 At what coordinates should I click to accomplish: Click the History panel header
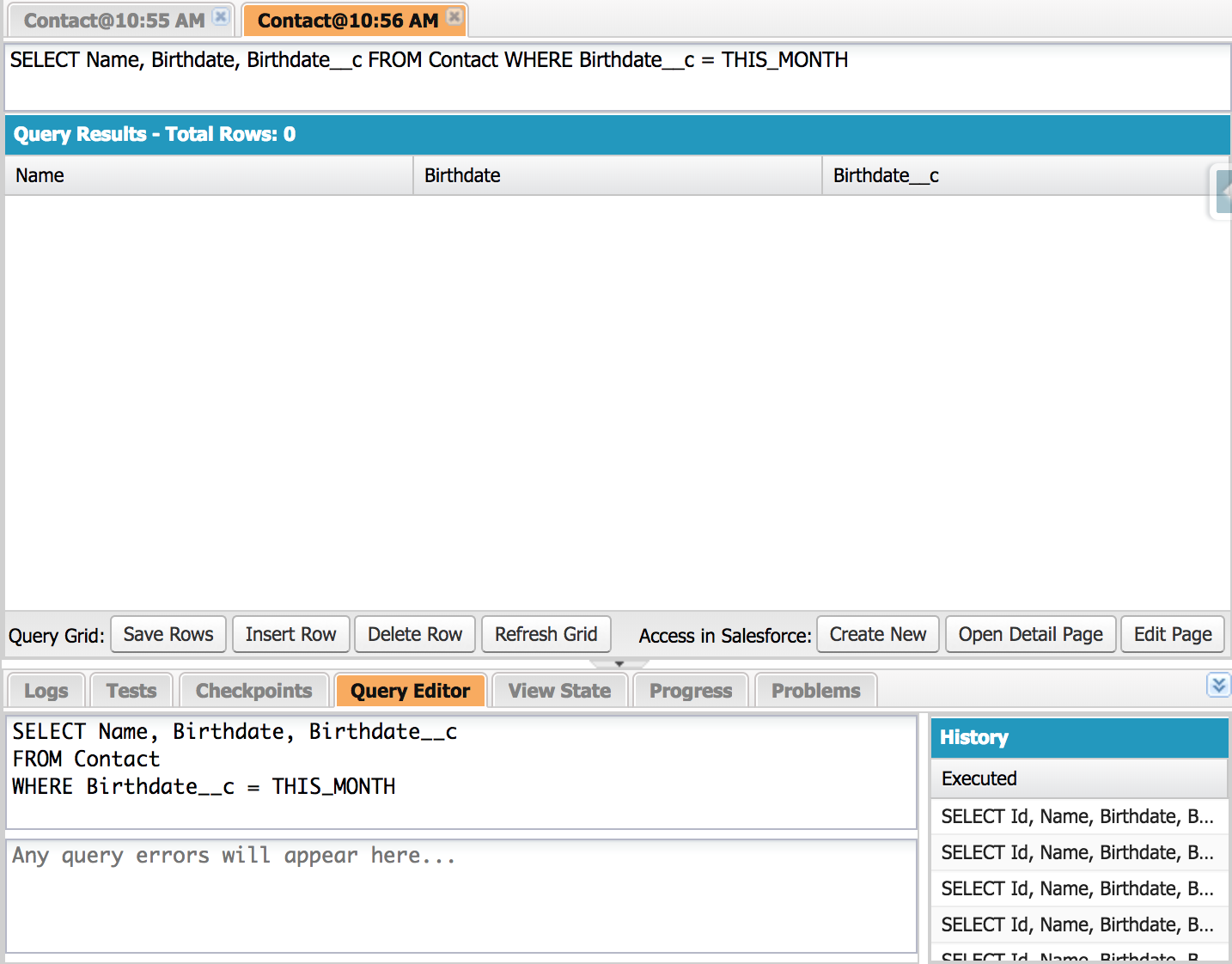pyautogui.click(x=1080, y=737)
